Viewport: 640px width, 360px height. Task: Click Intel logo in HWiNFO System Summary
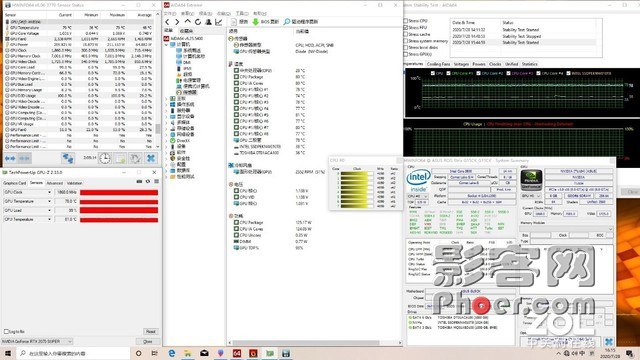coord(418,180)
